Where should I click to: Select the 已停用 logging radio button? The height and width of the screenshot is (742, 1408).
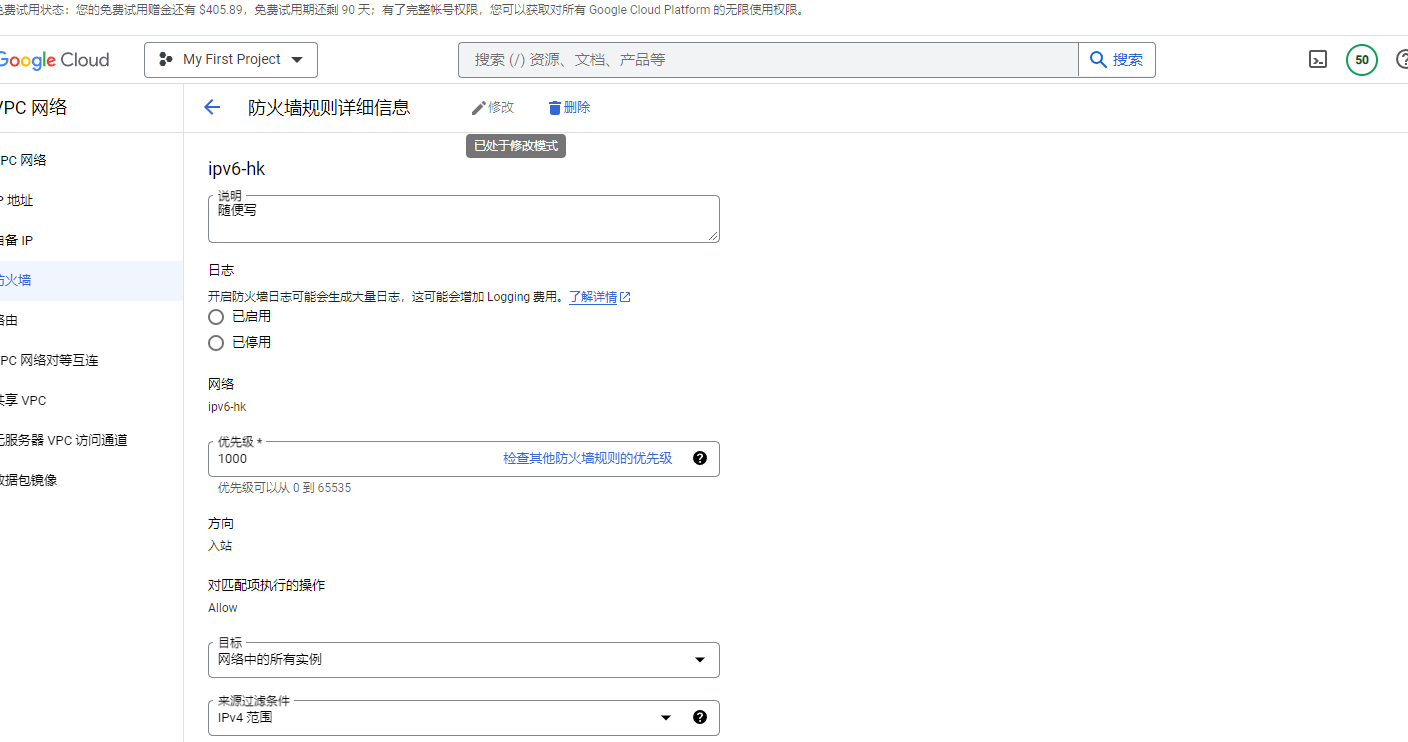pos(216,343)
